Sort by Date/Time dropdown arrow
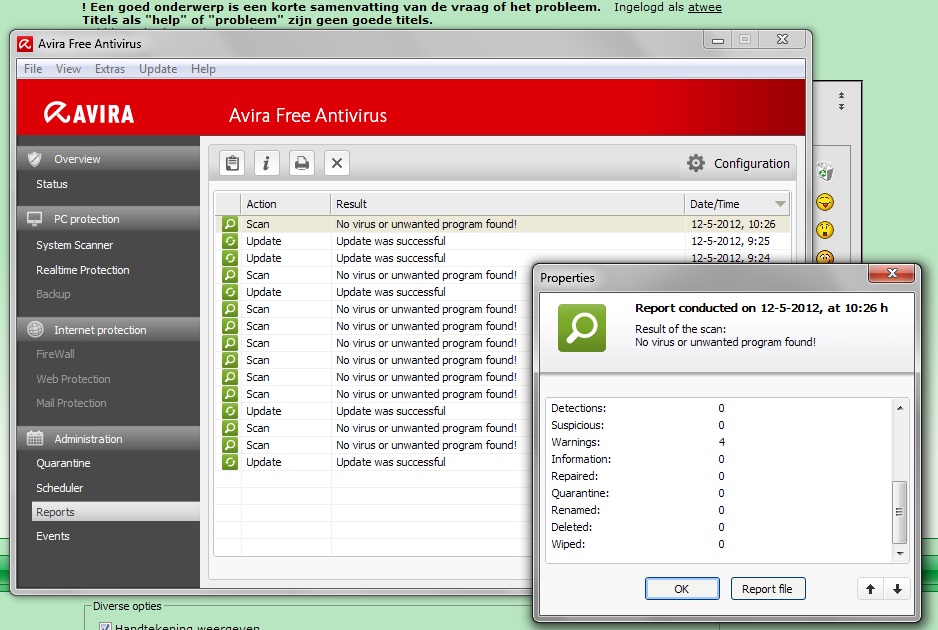The height and width of the screenshot is (630, 938). [x=780, y=204]
